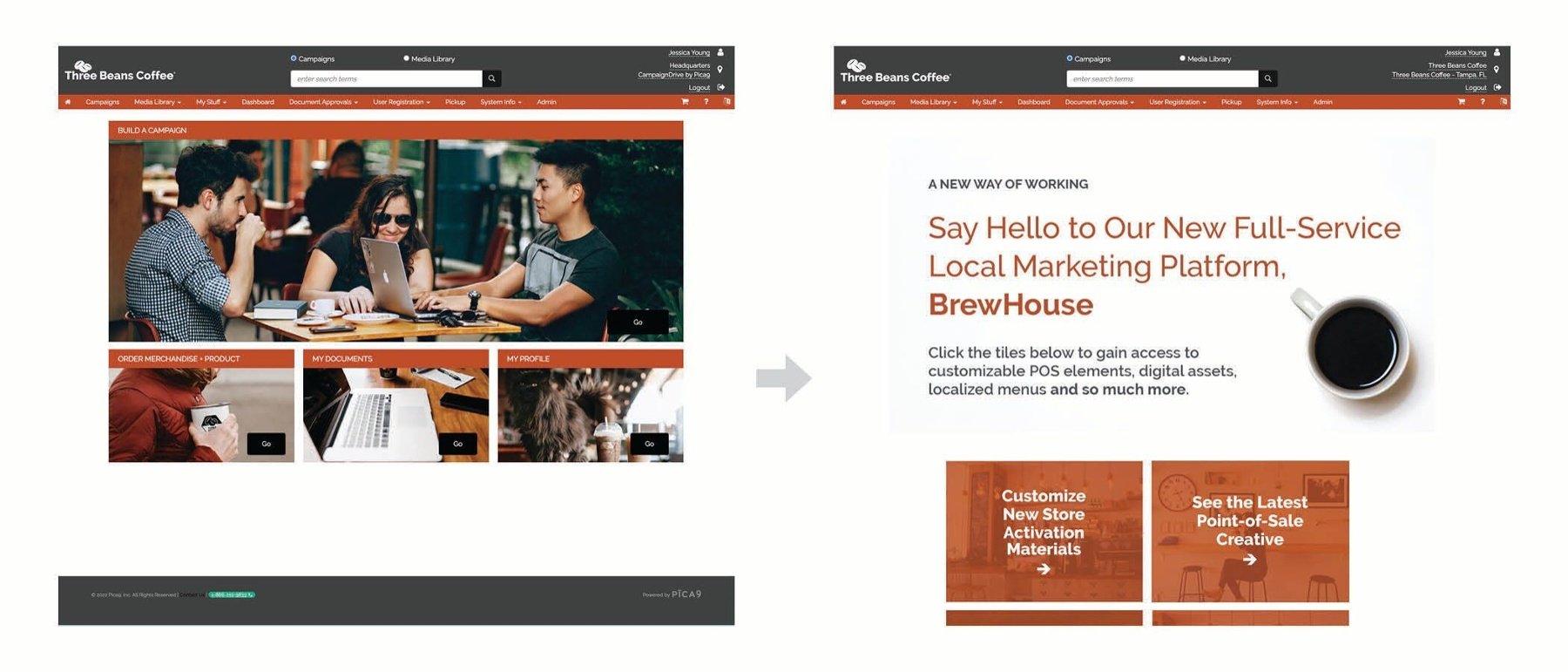Image resolution: width=1568 pixels, height=672 pixels.
Task: Expand User Registration dropdown in left navbar
Action: click(402, 102)
